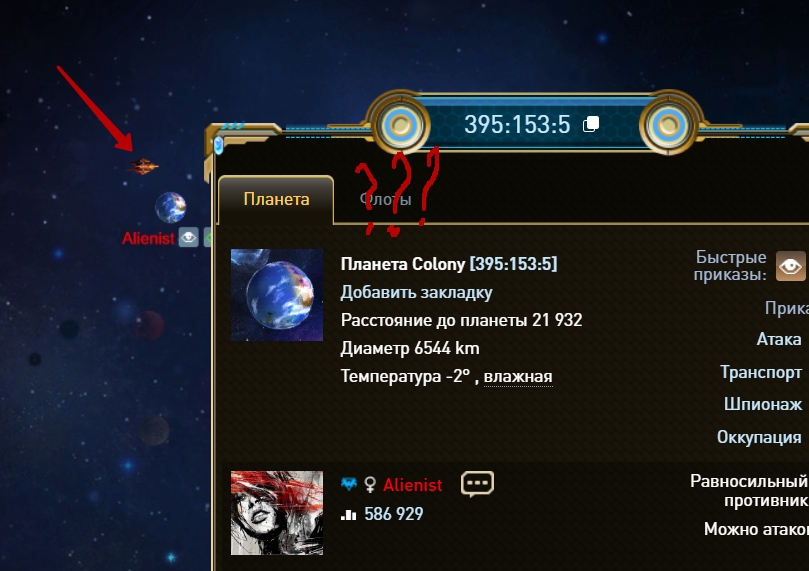
Task: Switch to the Планета tab
Action: pos(276,199)
